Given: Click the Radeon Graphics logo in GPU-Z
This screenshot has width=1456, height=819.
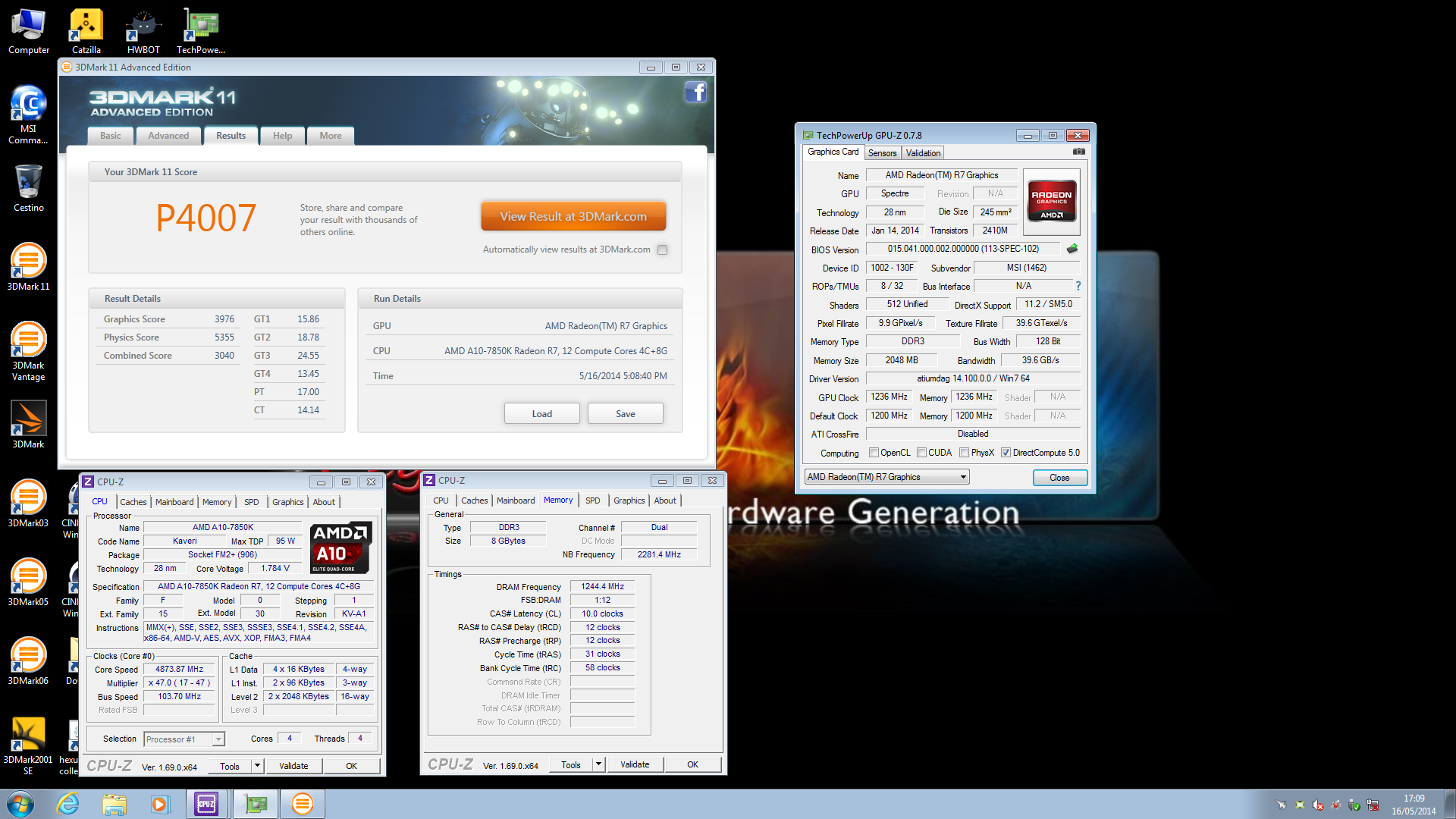Looking at the screenshot, I should click(x=1052, y=201).
